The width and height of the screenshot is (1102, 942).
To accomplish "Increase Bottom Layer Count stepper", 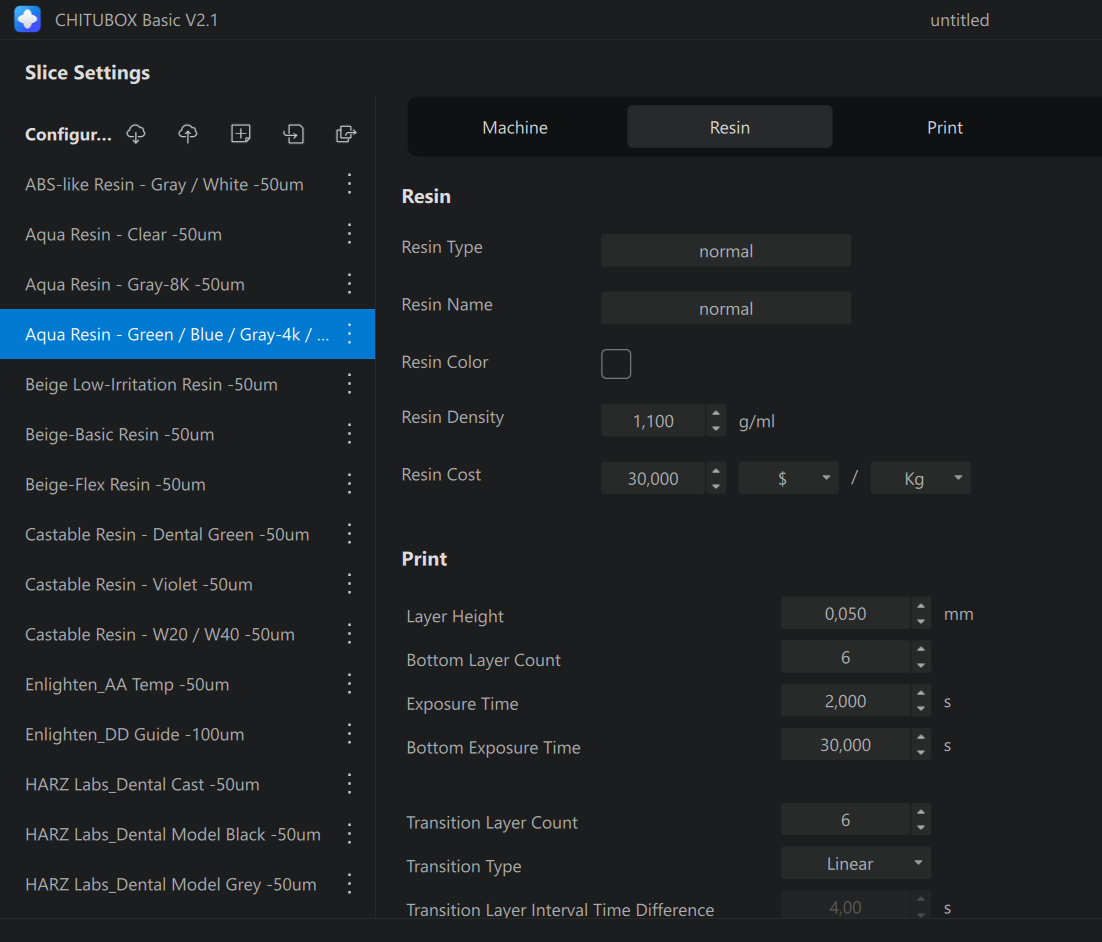I will (x=921, y=650).
